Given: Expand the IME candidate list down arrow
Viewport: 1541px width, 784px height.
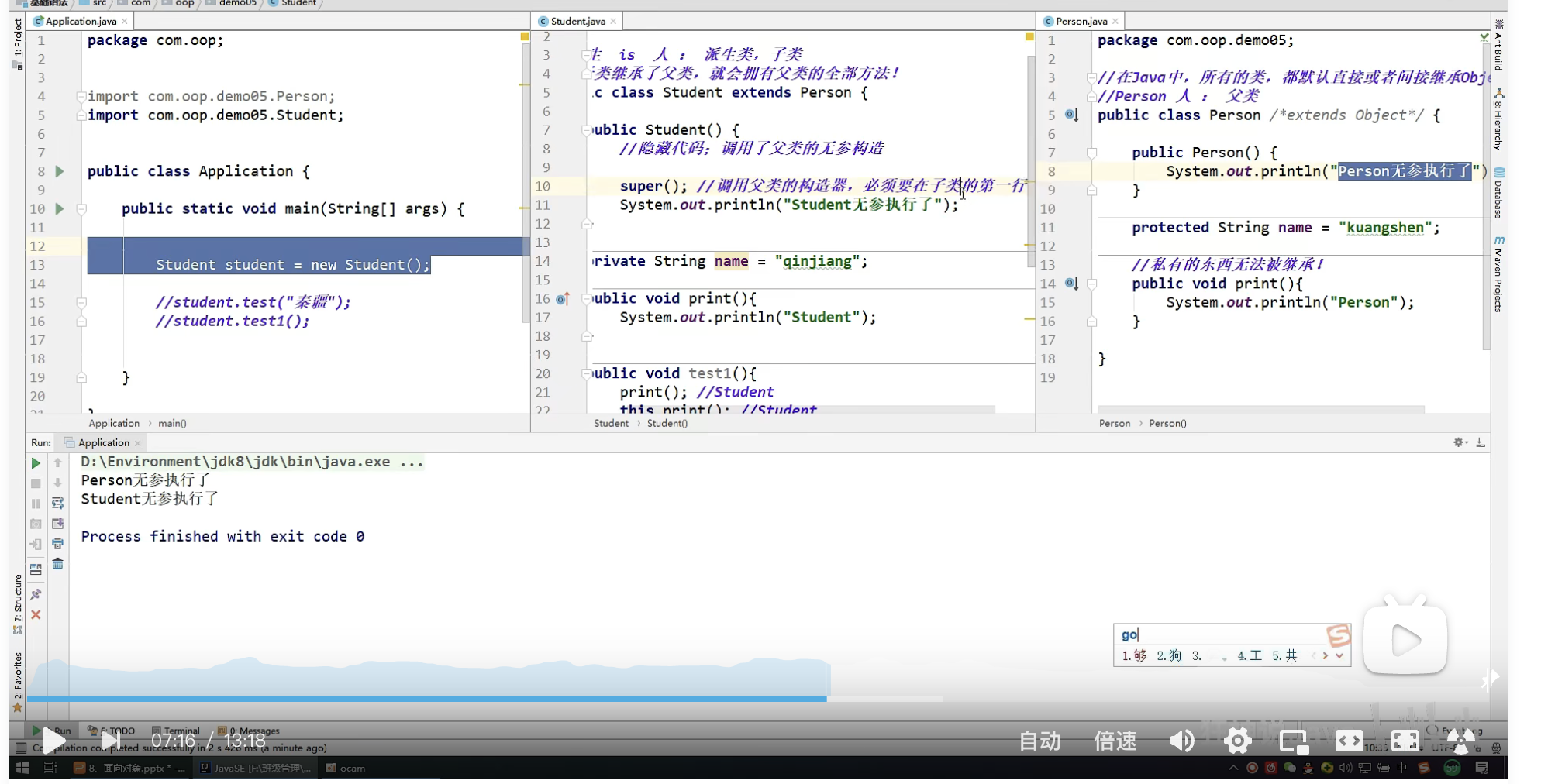Looking at the screenshot, I should [1339, 656].
